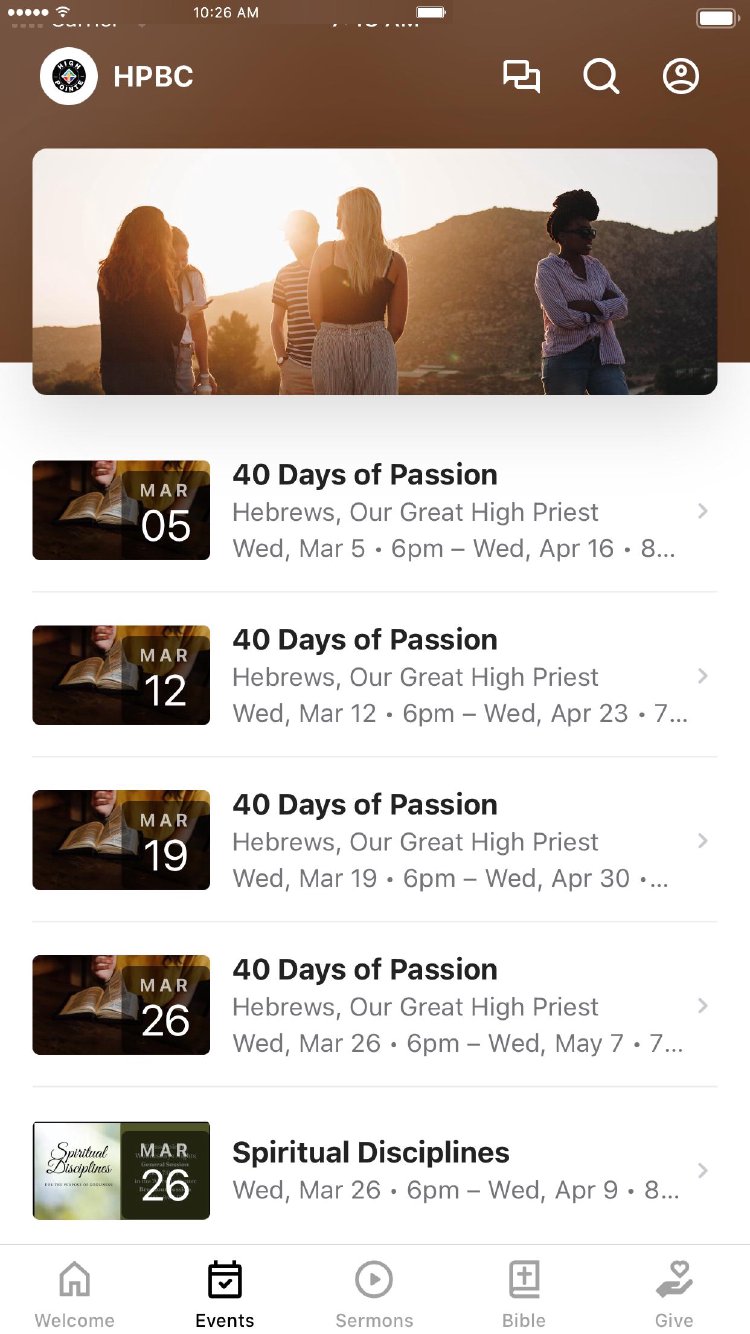Screen dimensions: 750x1334
Task: Open the user profile icon
Action: (x=681, y=77)
